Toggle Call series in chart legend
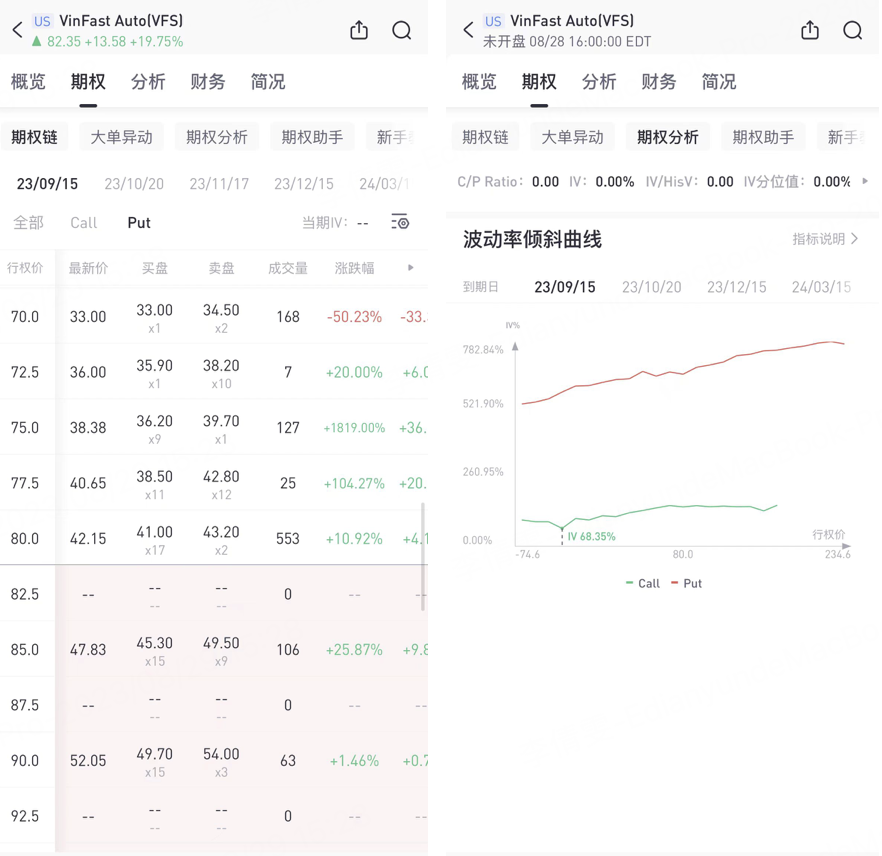This screenshot has height=856, width=882. pyautogui.click(x=642, y=583)
